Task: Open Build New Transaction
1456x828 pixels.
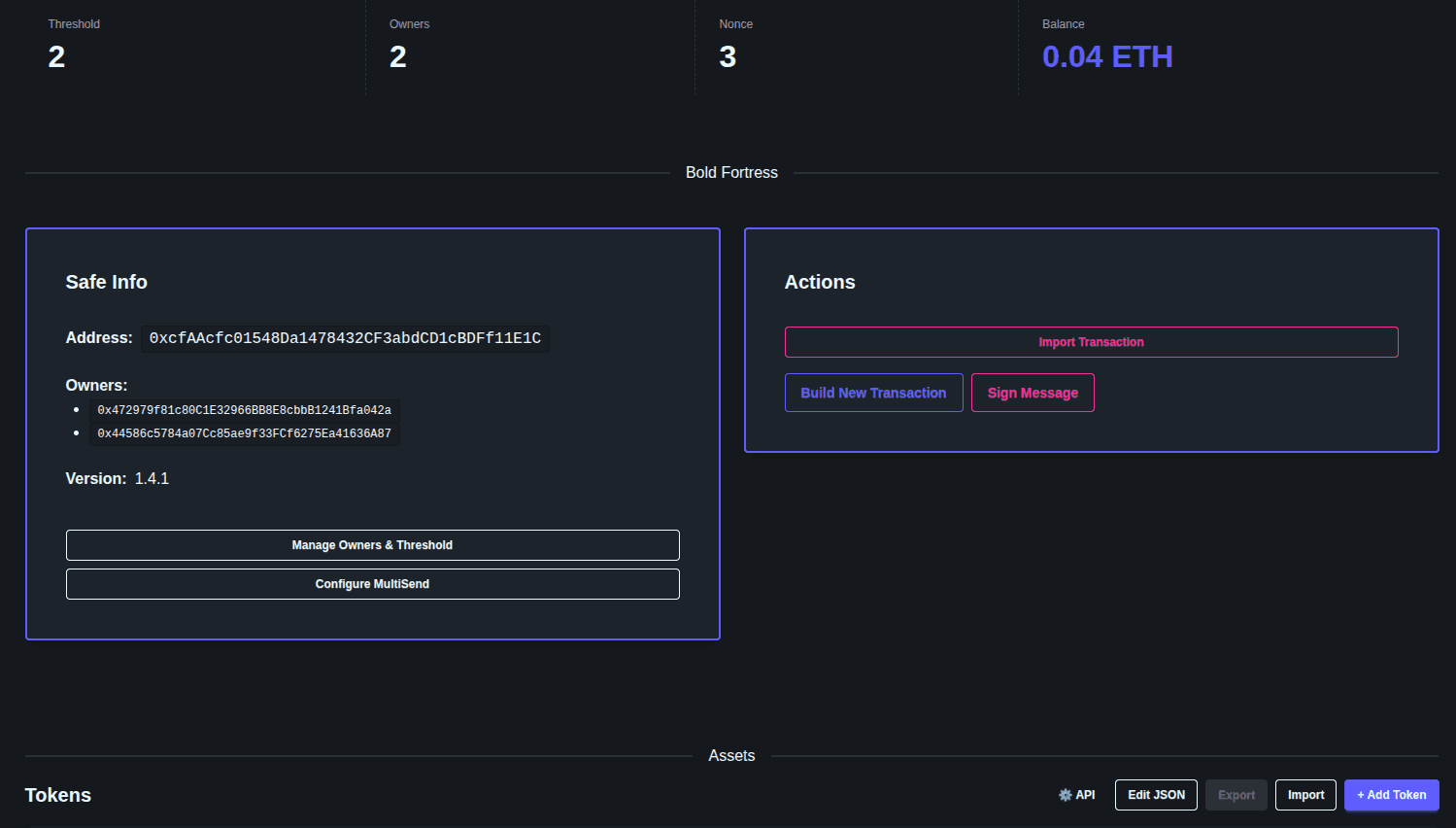Action: tap(872, 393)
